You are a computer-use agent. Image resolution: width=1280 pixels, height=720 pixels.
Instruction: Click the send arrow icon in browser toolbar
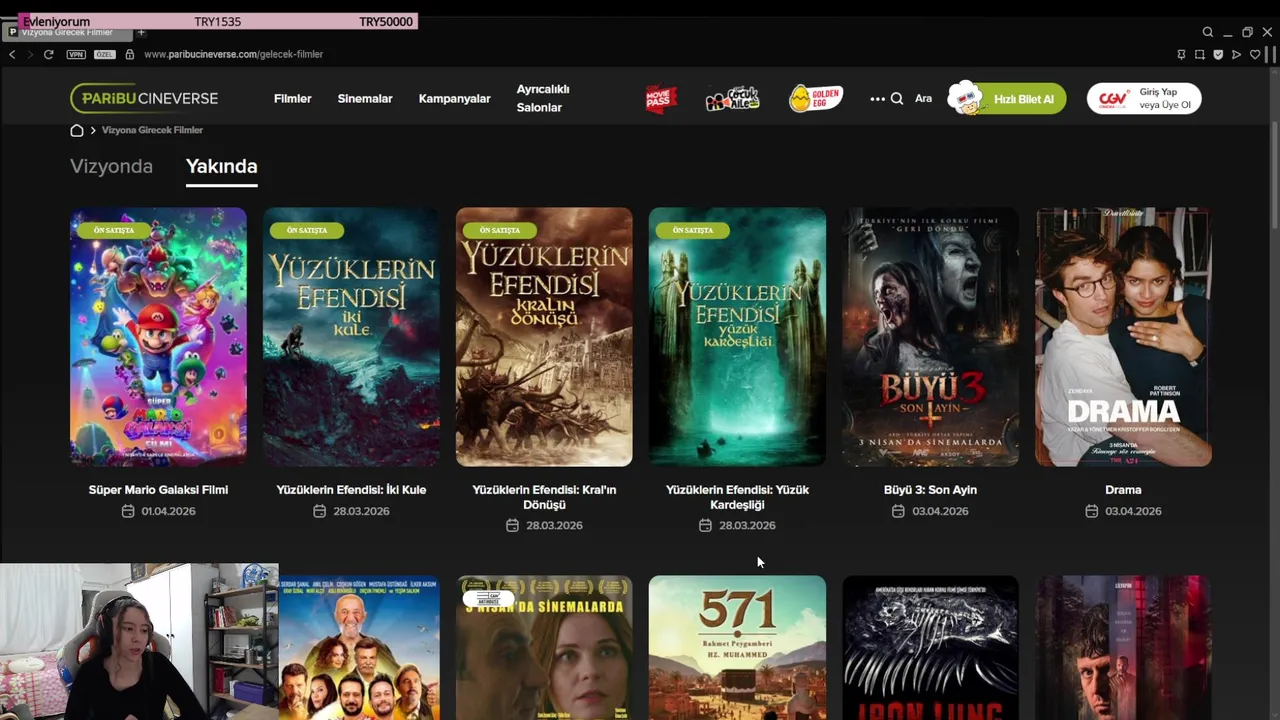coord(1236,54)
